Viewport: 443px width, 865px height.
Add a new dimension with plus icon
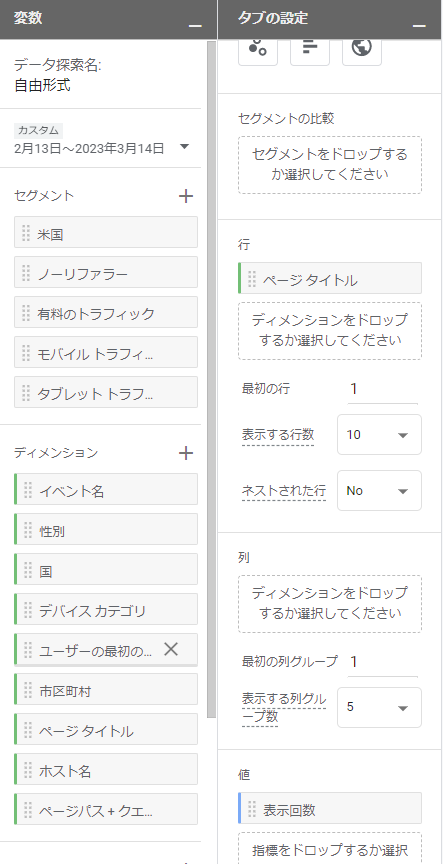pyautogui.click(x=186, y=453)
